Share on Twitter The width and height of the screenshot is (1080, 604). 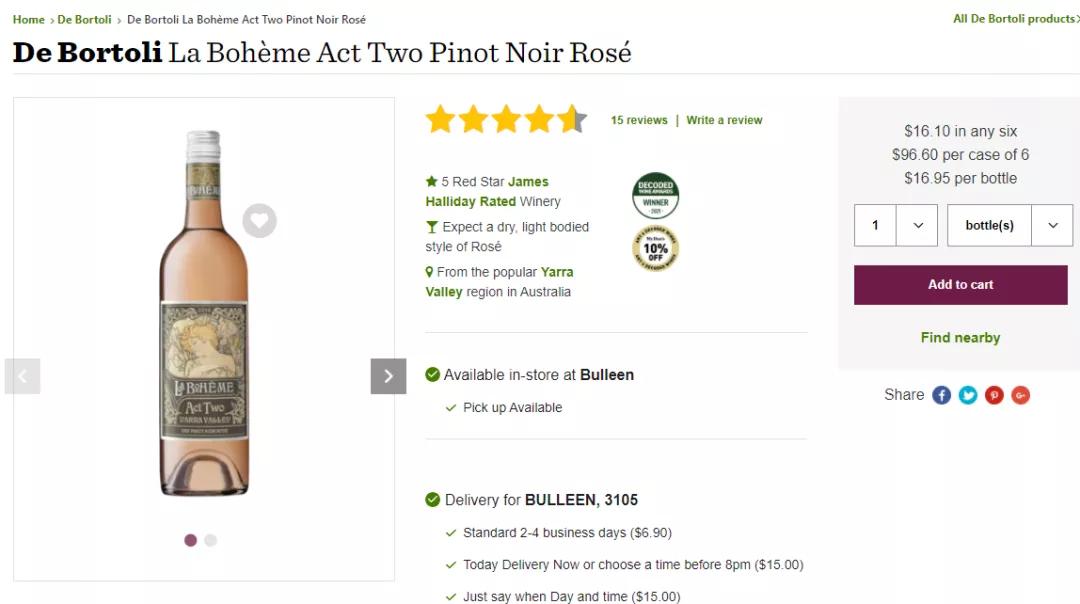(968, 395)
